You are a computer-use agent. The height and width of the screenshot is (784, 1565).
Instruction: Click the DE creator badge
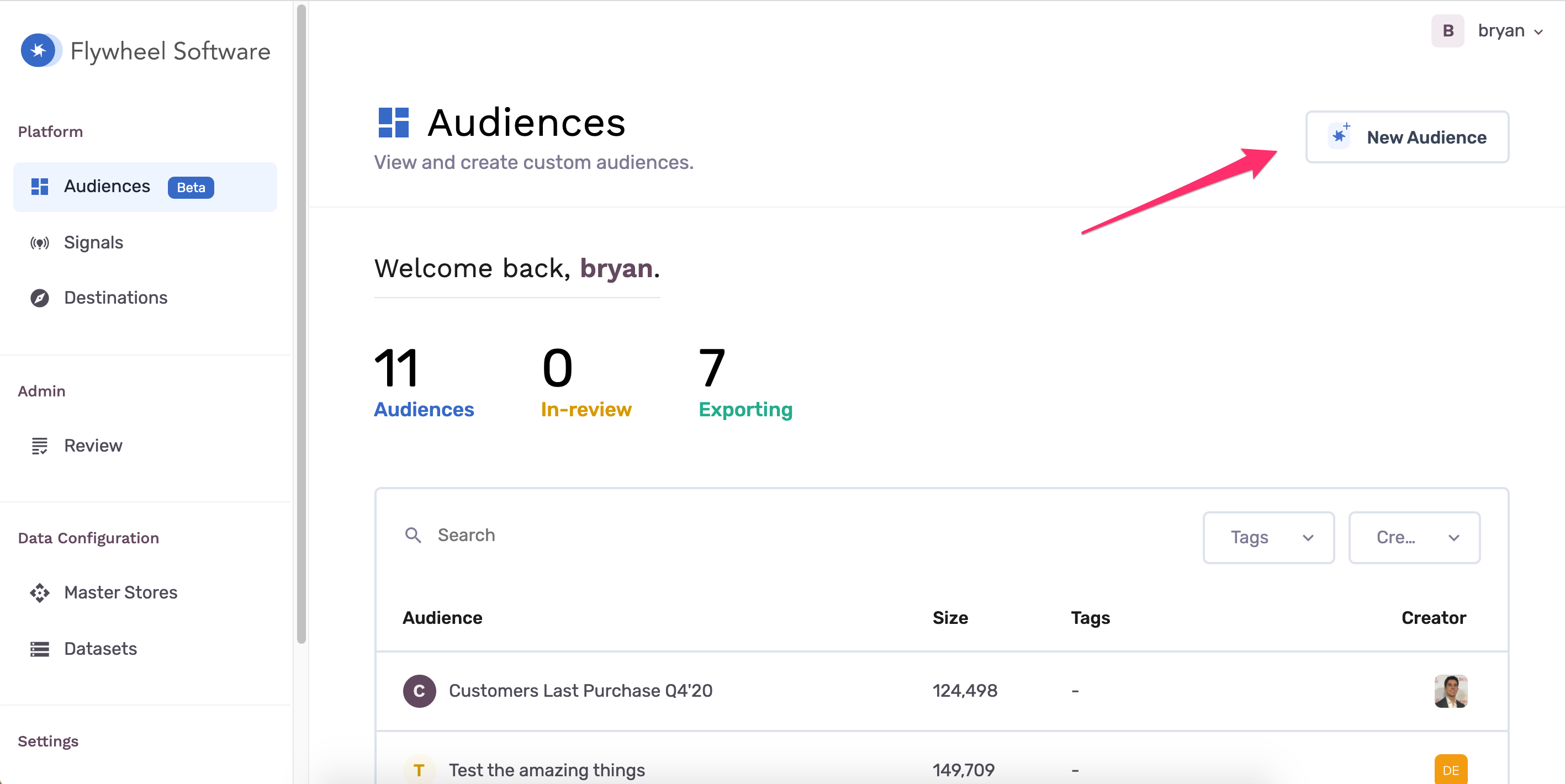pyautogui.click(x=1451, y=770)
